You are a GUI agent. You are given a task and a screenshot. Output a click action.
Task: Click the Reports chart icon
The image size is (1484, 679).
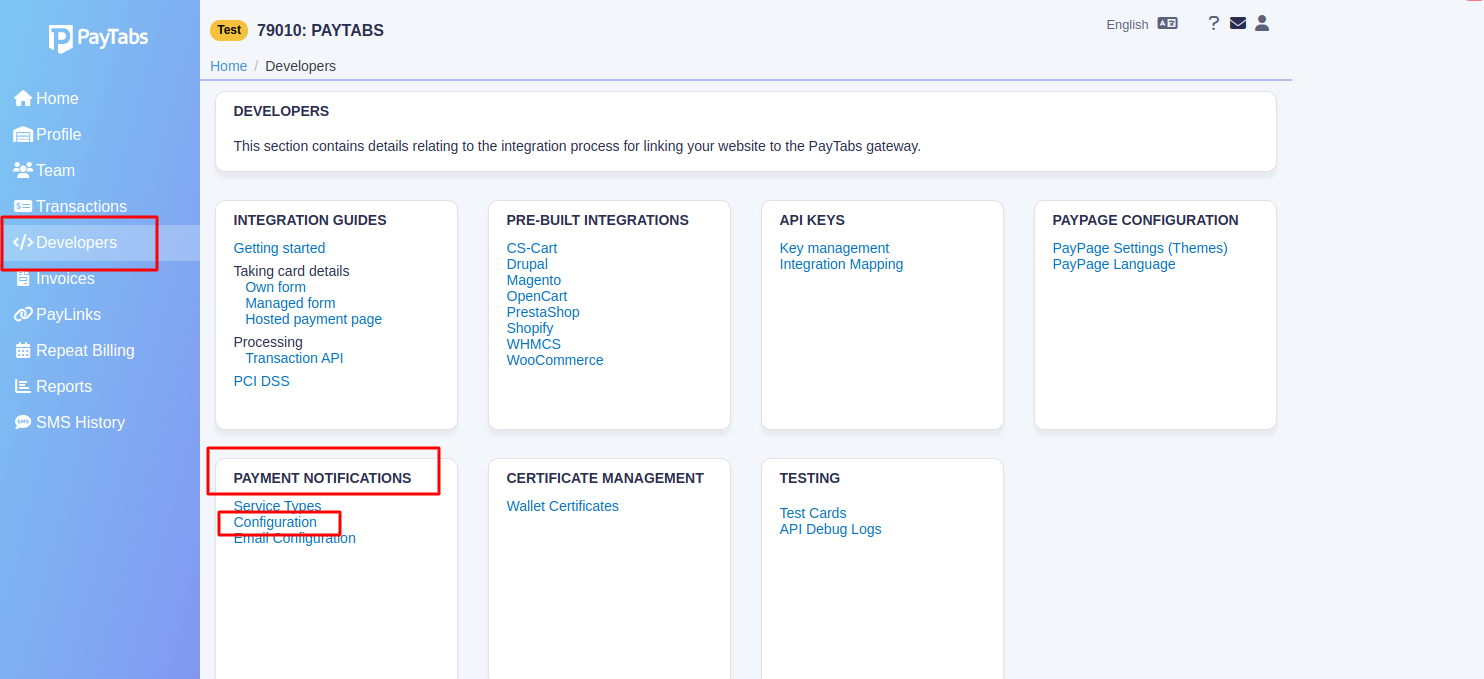[23, 386]
